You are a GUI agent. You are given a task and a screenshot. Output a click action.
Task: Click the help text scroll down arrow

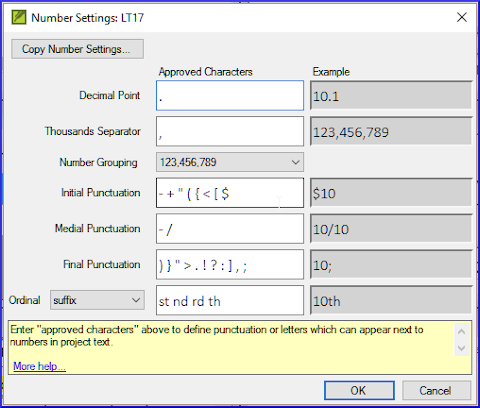(x=462, y=348)
